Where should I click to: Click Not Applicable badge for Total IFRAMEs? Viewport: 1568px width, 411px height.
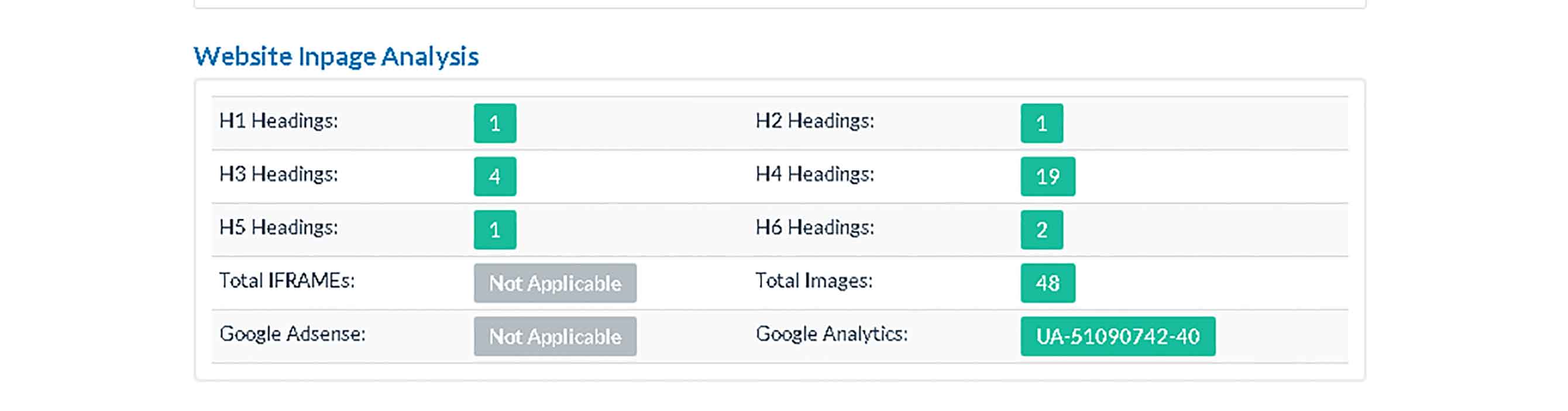click(555, 283)
